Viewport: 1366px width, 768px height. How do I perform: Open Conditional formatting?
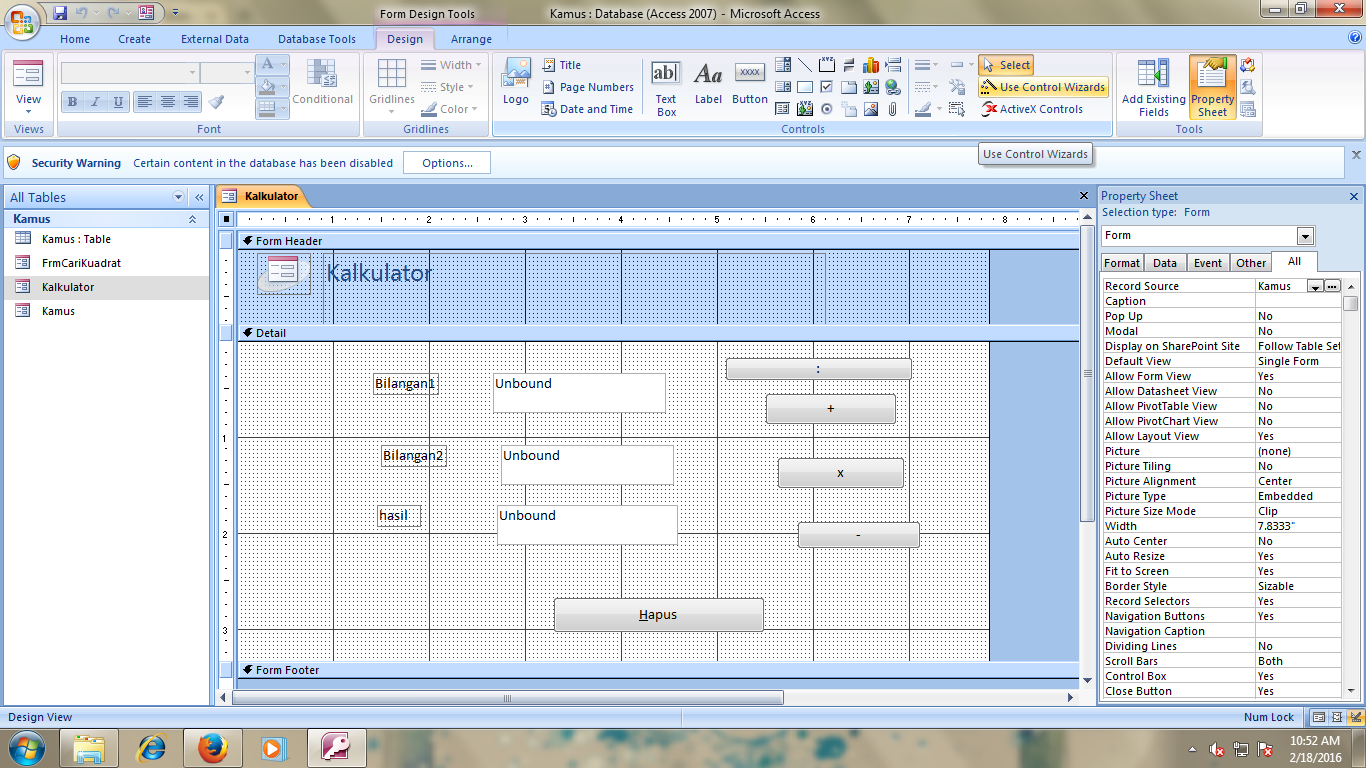pos(322,82)
